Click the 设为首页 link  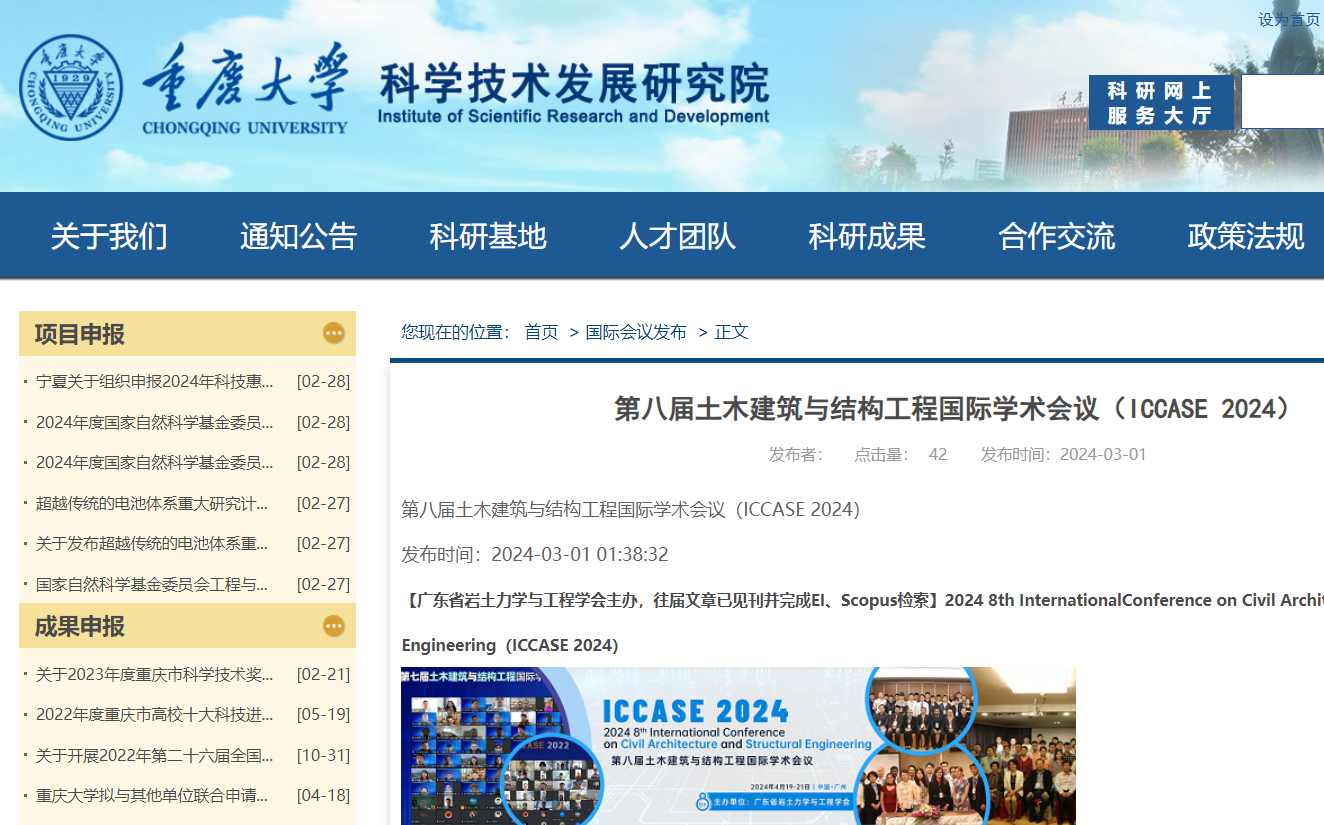tap(1289, 20)
